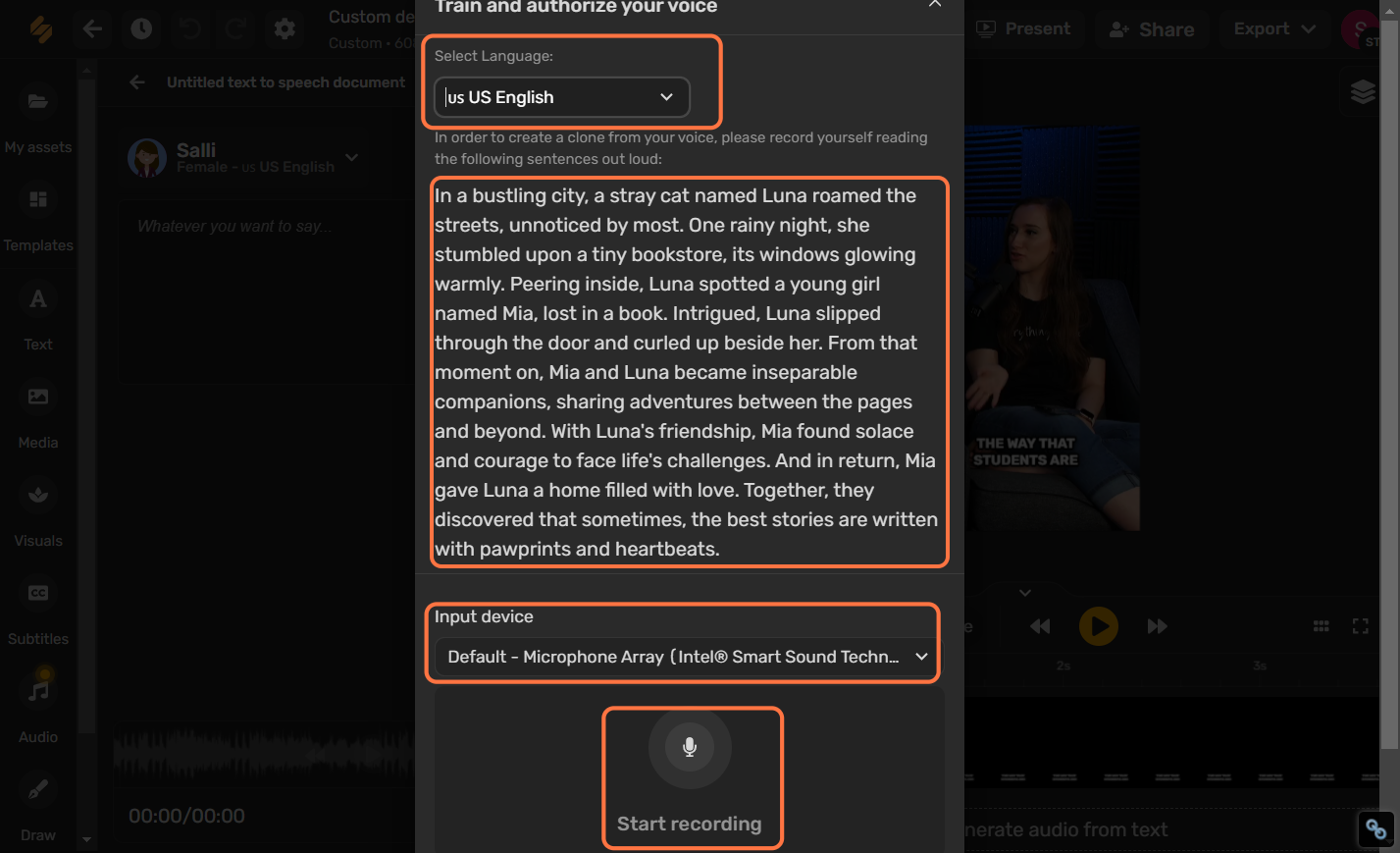
Task: Open the Subtitles panel
Action: click(x=38, y=611)
